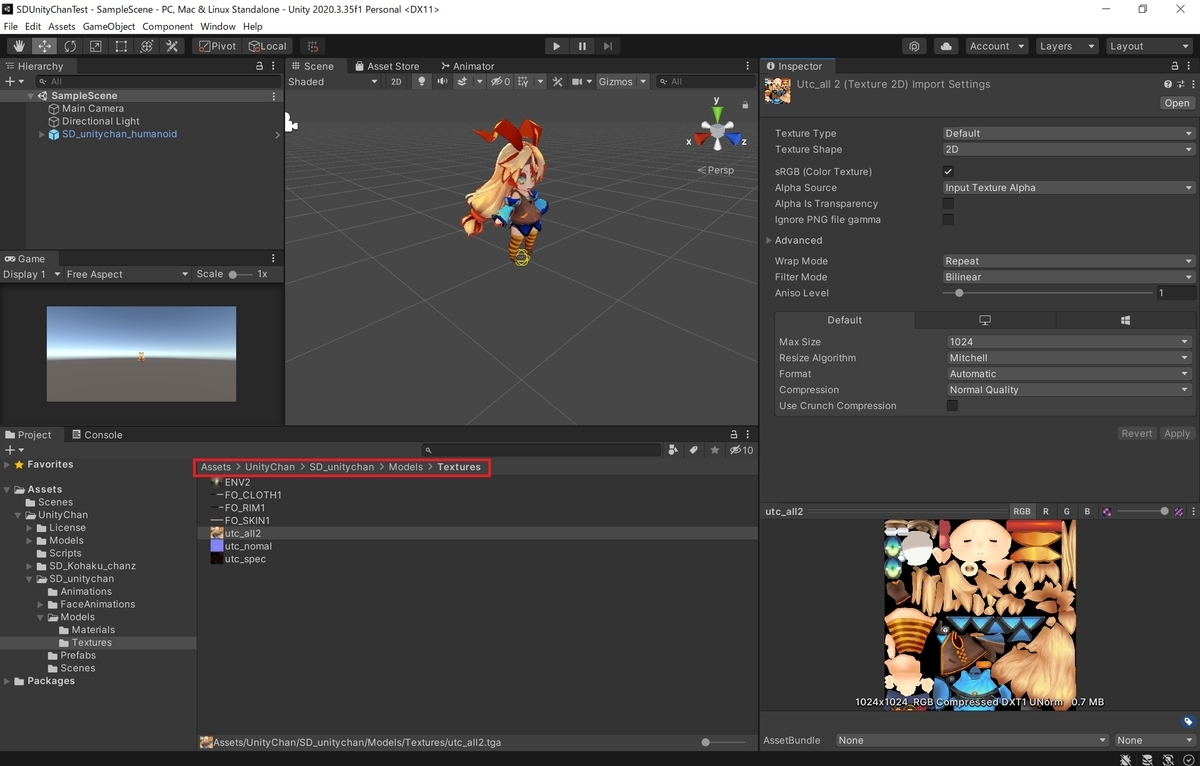Expand SD_unitychan_humanoid in Hierarchy
The image size is (1200, 766).
[x=41, y=134]
